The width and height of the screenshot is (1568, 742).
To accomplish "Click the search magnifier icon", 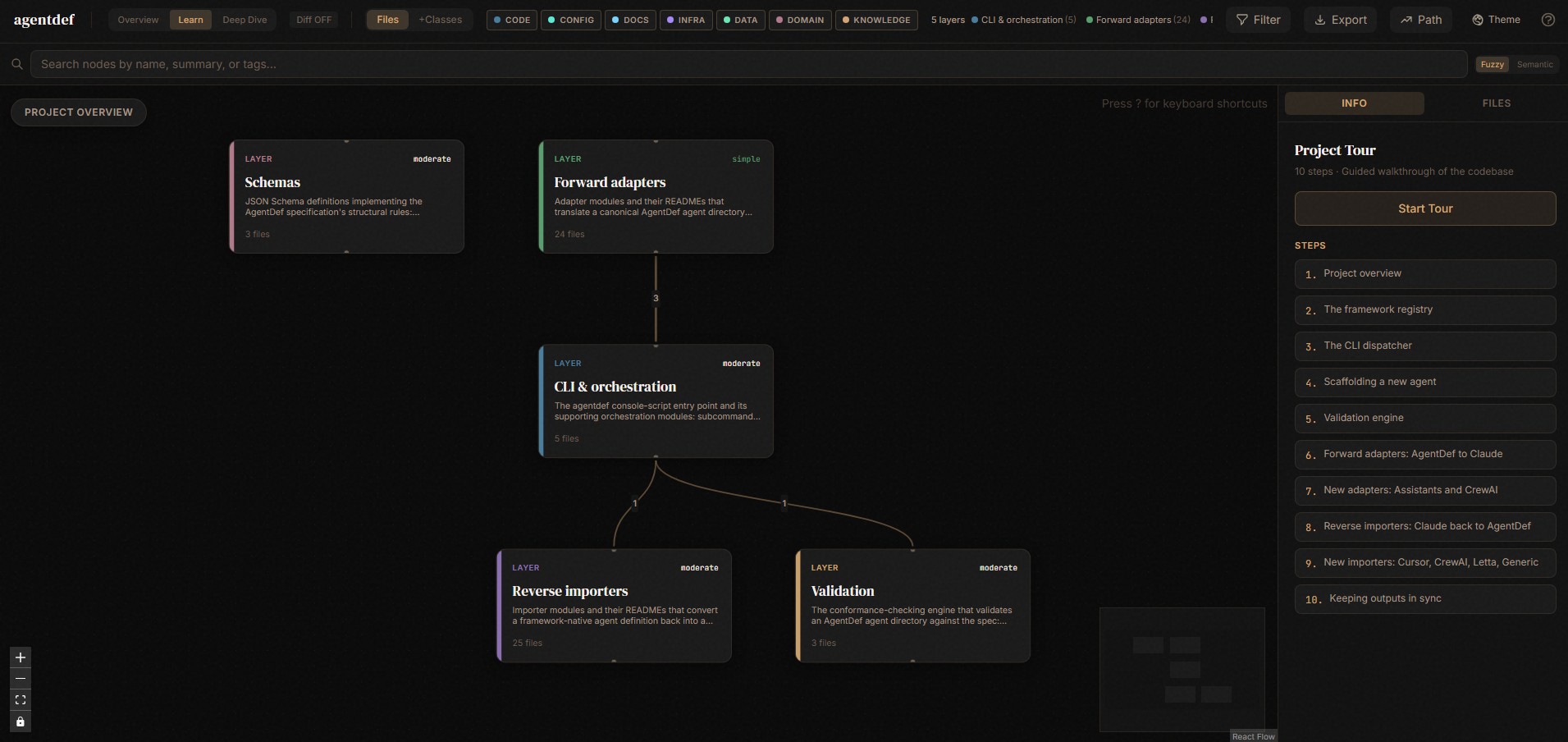I will point(16,64).
